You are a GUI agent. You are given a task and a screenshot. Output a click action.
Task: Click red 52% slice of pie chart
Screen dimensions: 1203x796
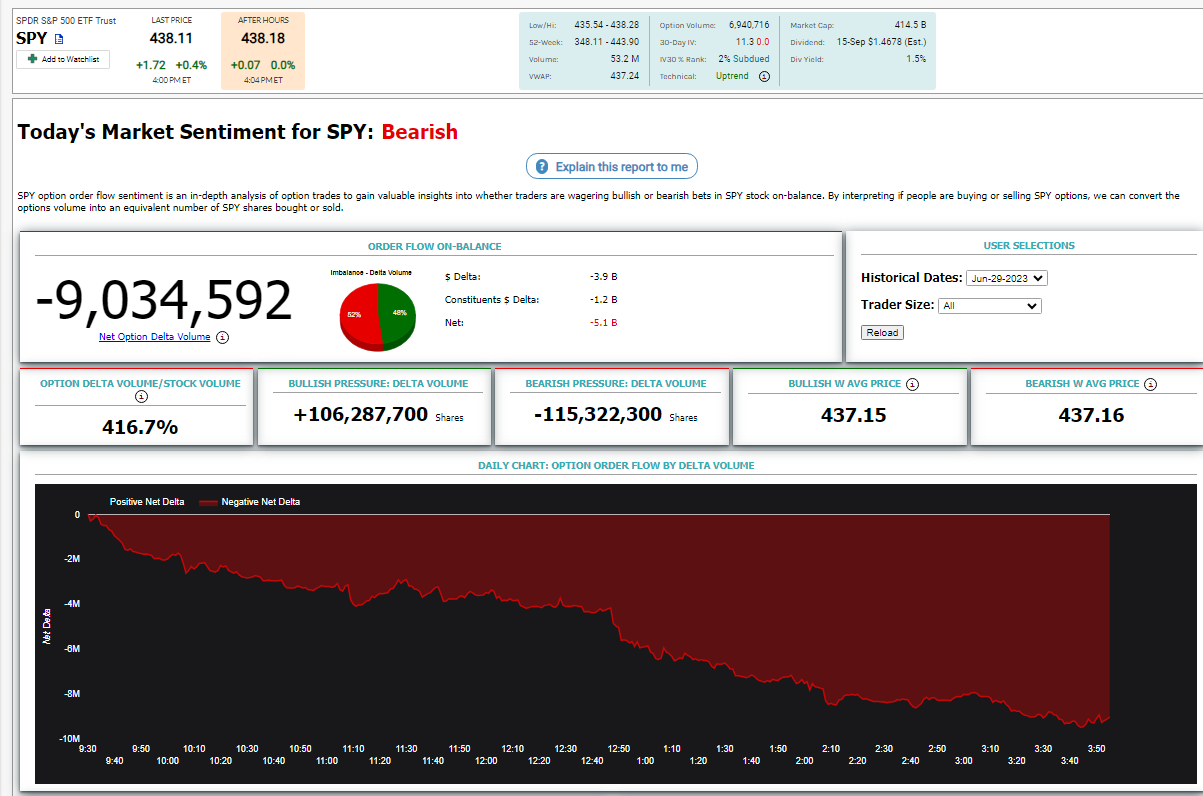tap(358, 315)
